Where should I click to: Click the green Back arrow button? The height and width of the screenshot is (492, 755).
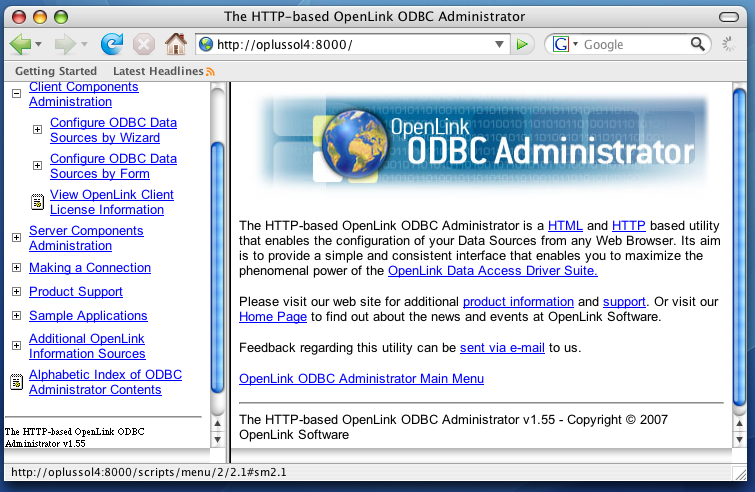(21, 45)
